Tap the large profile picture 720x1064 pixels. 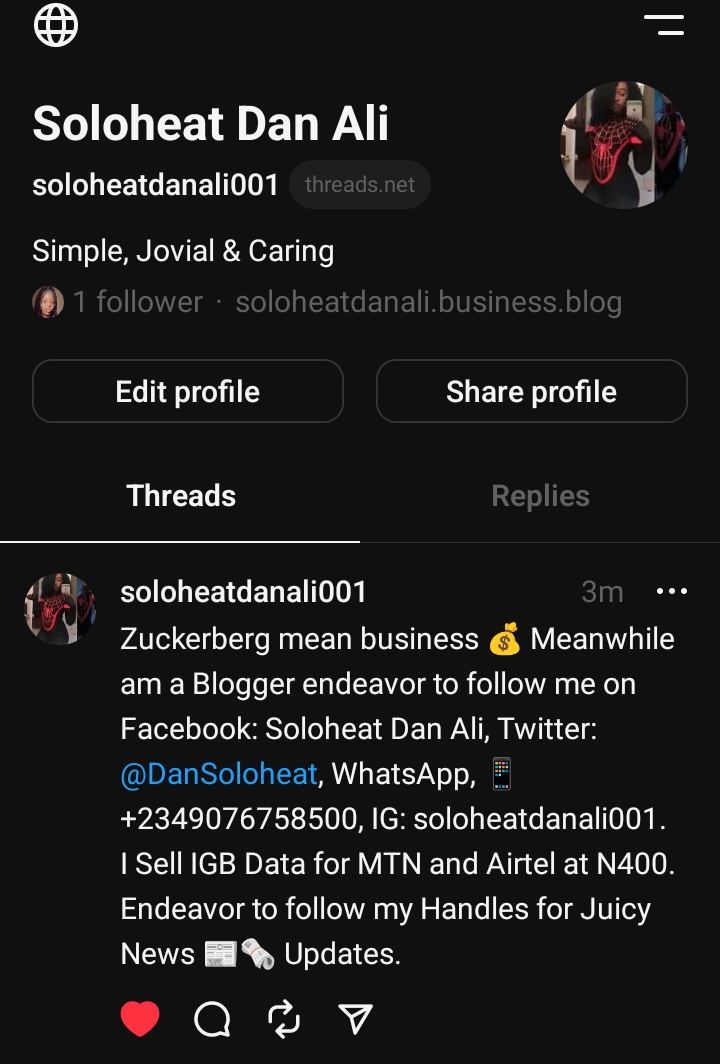[624, 145]
